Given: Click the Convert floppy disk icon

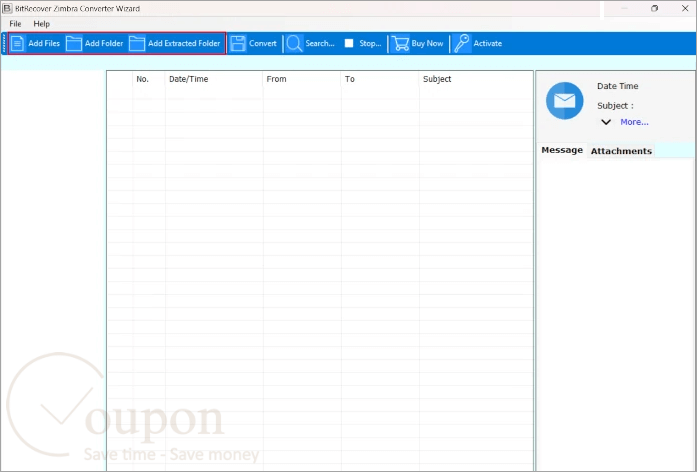Looking at the screenshot, I should (238, 43).
